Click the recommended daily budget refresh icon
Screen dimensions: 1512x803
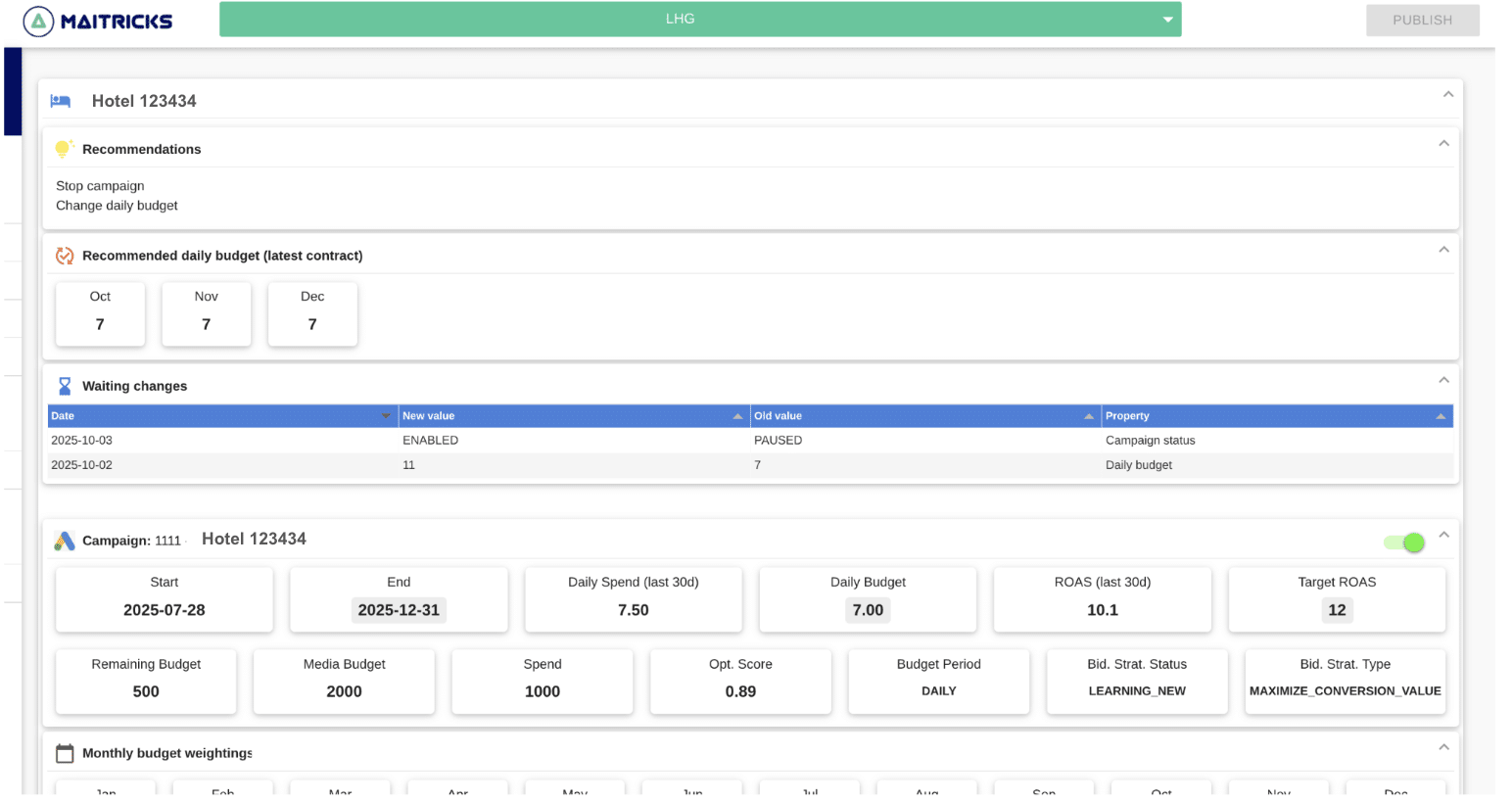(x=65, y=256)
